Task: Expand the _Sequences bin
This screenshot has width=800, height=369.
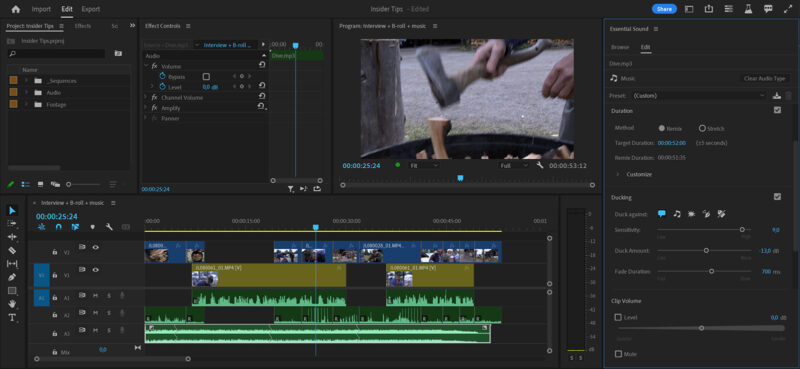Action: click(26, 81)
